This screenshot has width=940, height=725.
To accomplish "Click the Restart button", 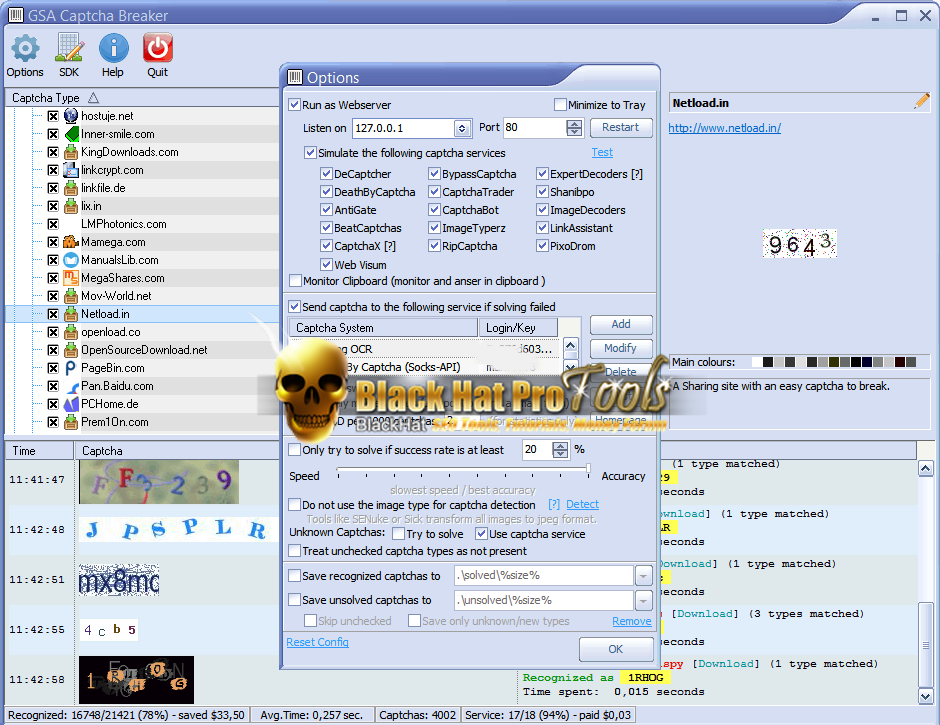I will click(x=621, y=127).
